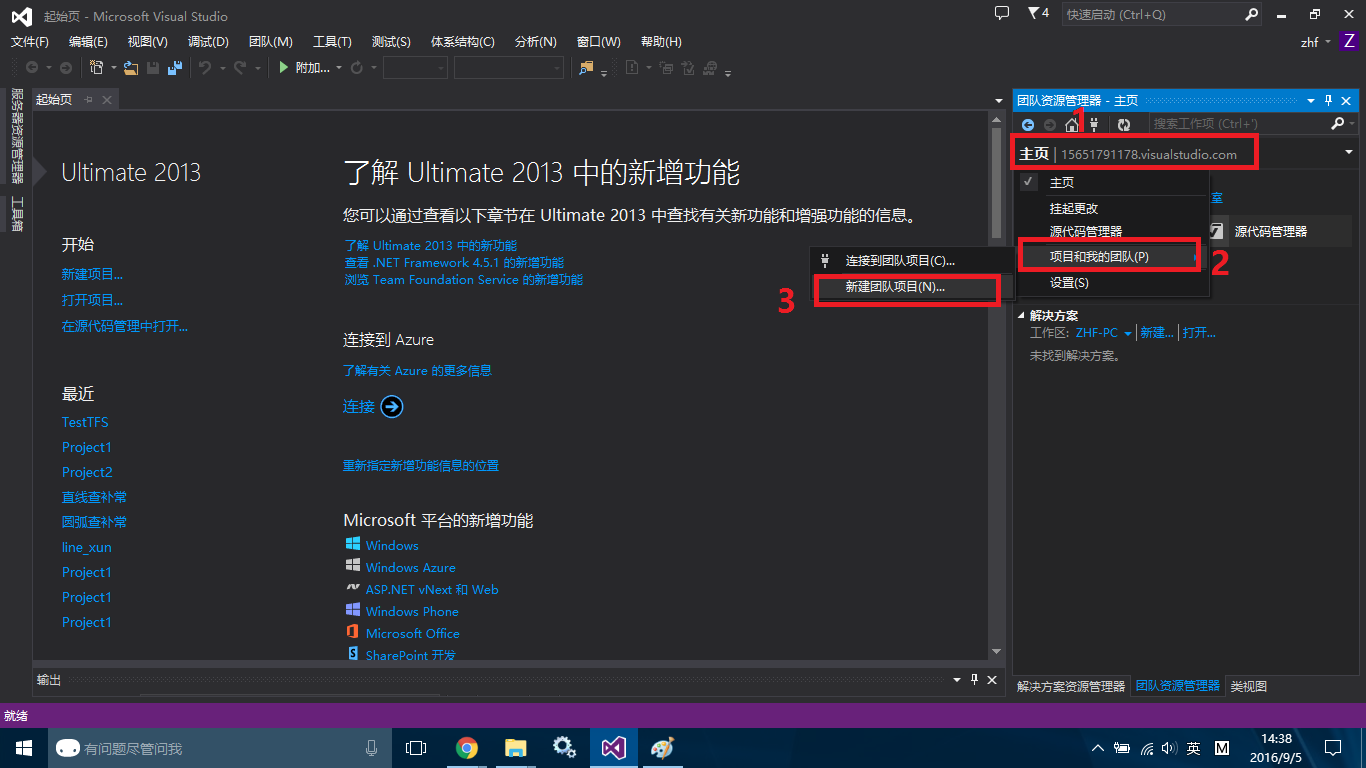1366x768 pixels.
Task: Open the 团队(M) menu
Action: pos(270,41)
